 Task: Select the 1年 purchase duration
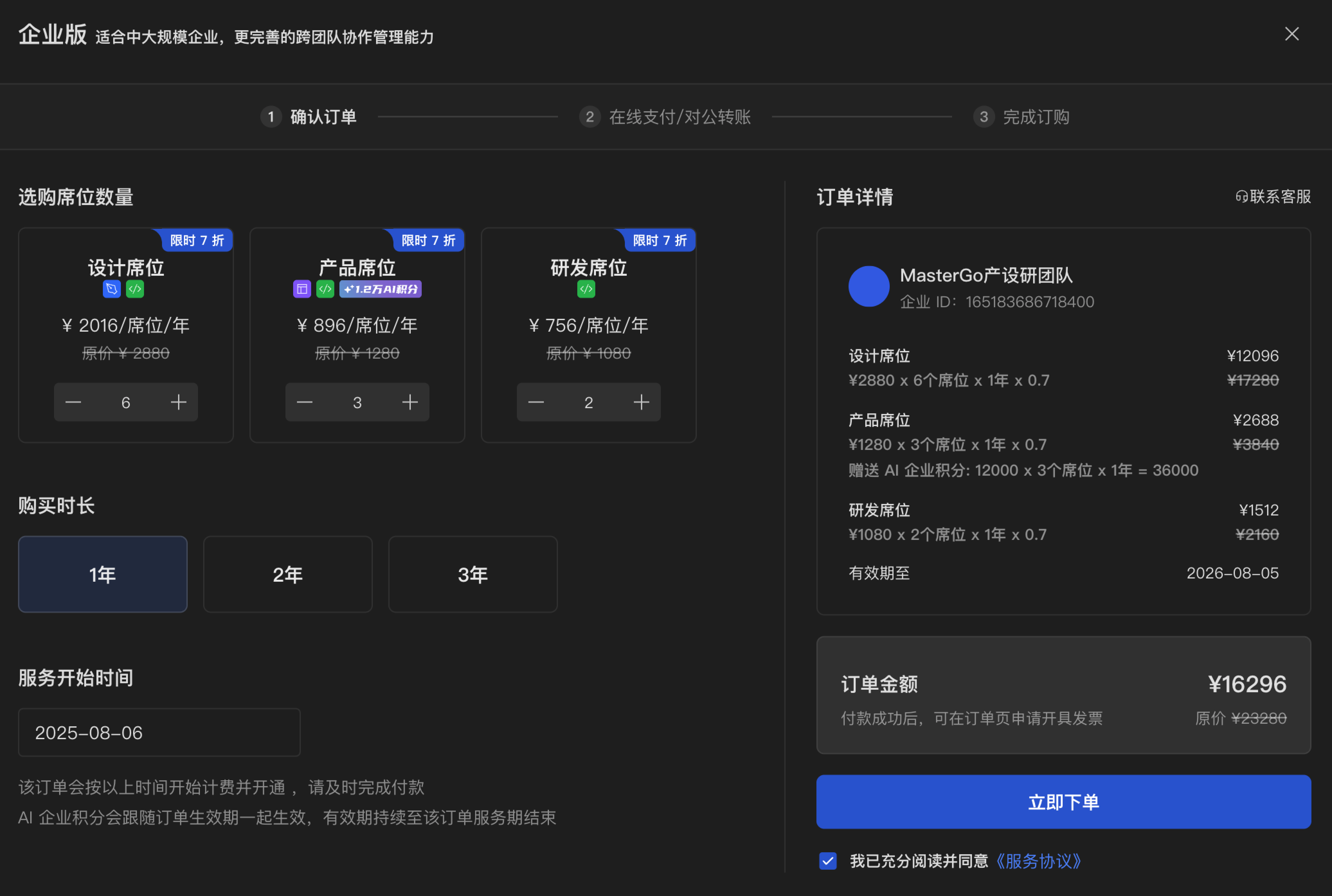tap(103, 574)
